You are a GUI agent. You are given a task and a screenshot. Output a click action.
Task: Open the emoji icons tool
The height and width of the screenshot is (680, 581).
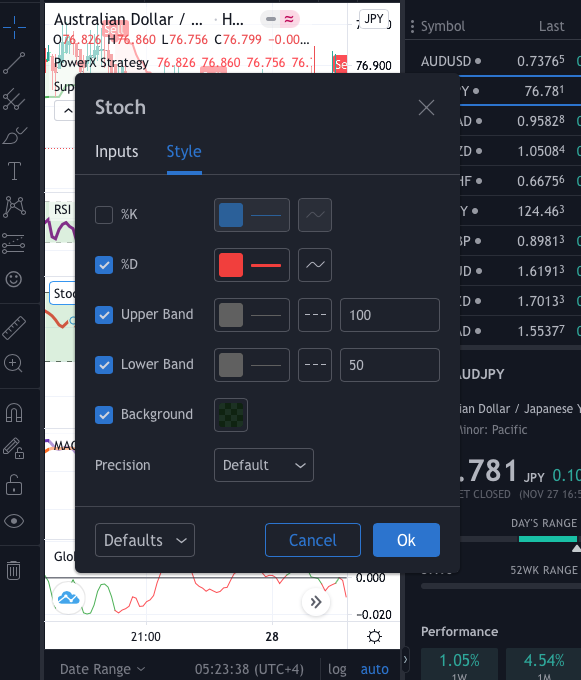(x=13, y=279)
